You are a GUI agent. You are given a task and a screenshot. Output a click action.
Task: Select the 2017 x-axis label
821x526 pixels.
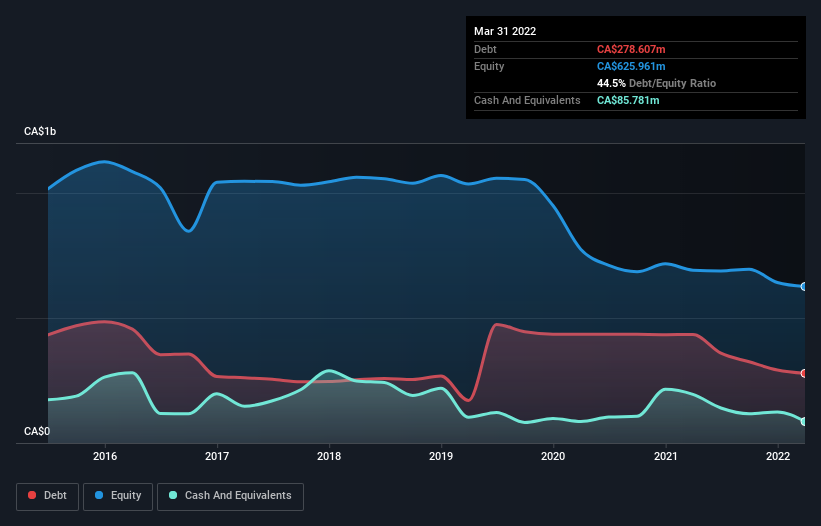tap(217, 456)
